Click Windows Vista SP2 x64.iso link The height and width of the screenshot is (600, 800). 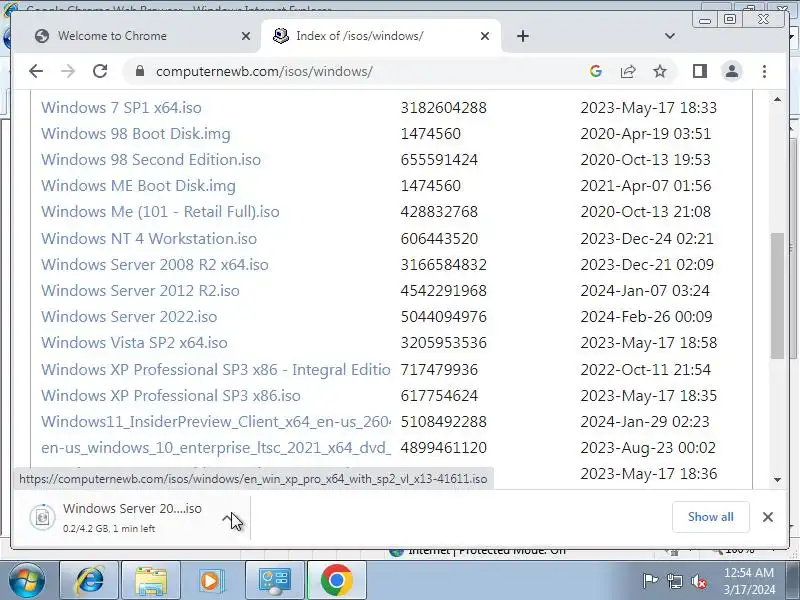(134, 343)
